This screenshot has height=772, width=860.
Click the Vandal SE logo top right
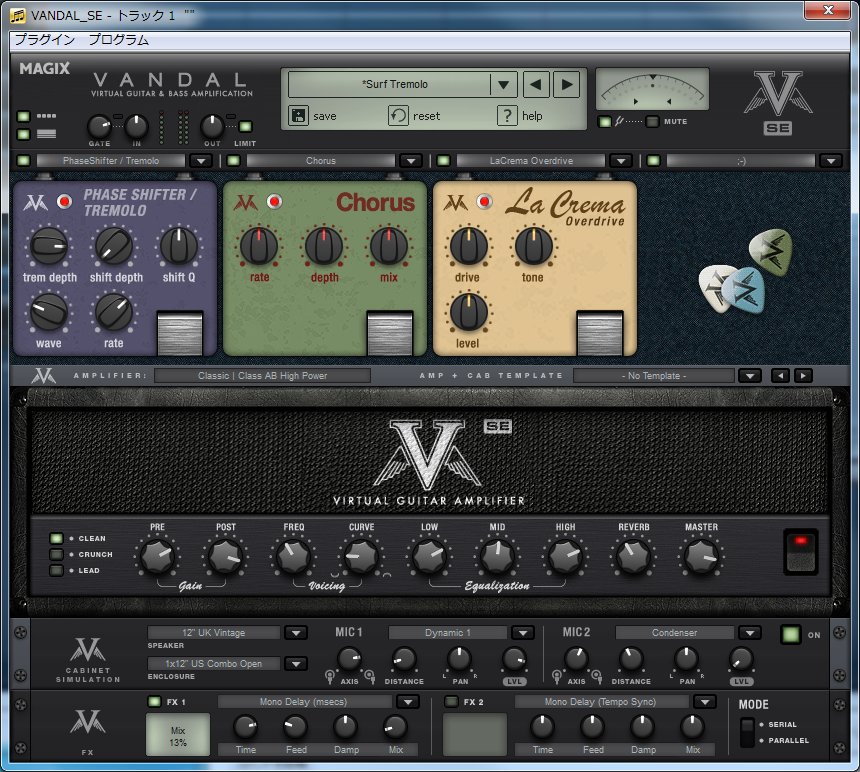[778, 103]
